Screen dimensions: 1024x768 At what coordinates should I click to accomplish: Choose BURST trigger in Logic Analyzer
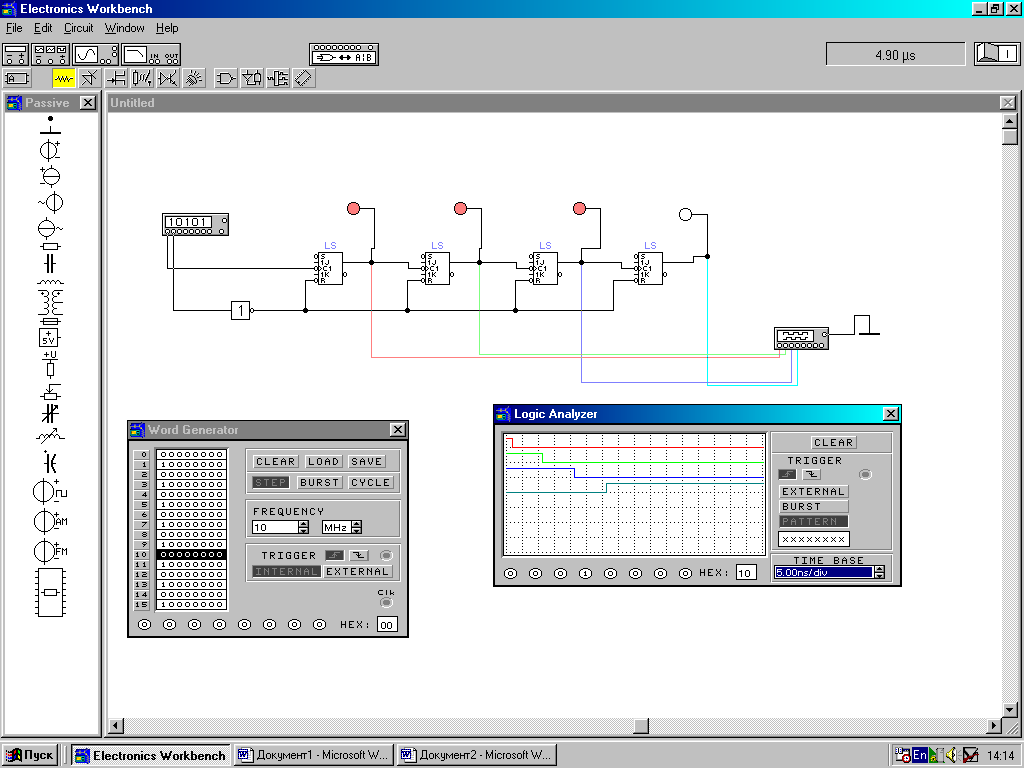tap(813, 507)
